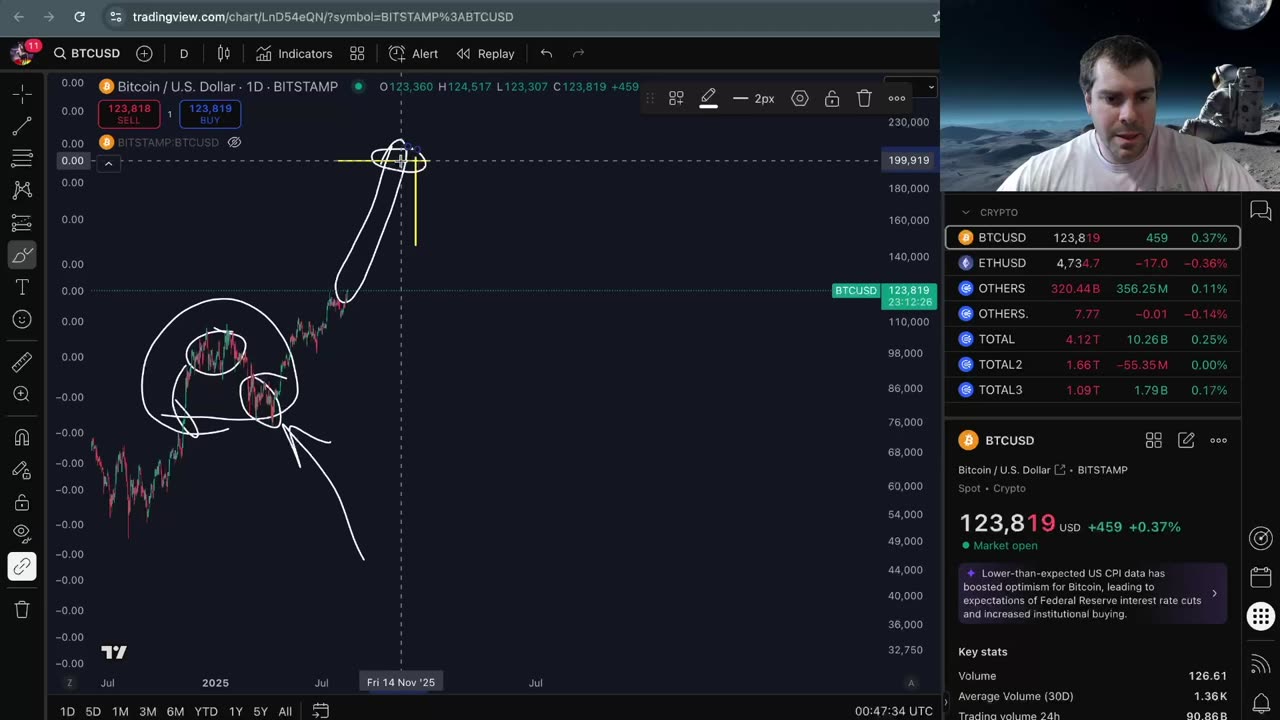
Task: Remove drawings with left toolbar trash icon
Action: (x=22, y=609)
